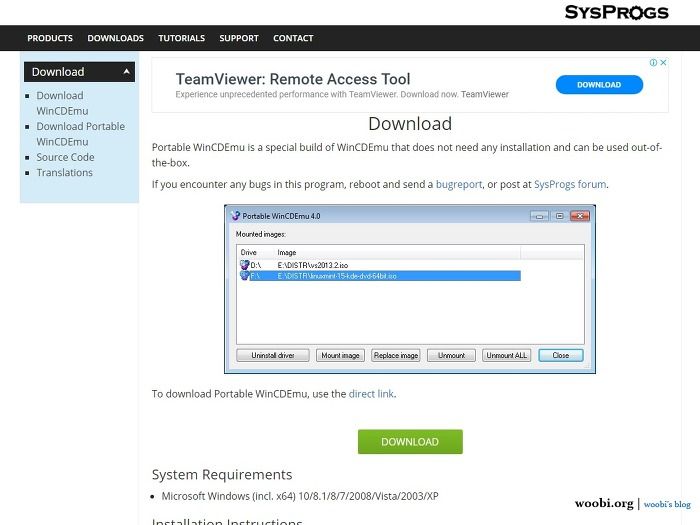Follow the bugreport link
This screenshot has width=700, height=525.
point(459,184)
